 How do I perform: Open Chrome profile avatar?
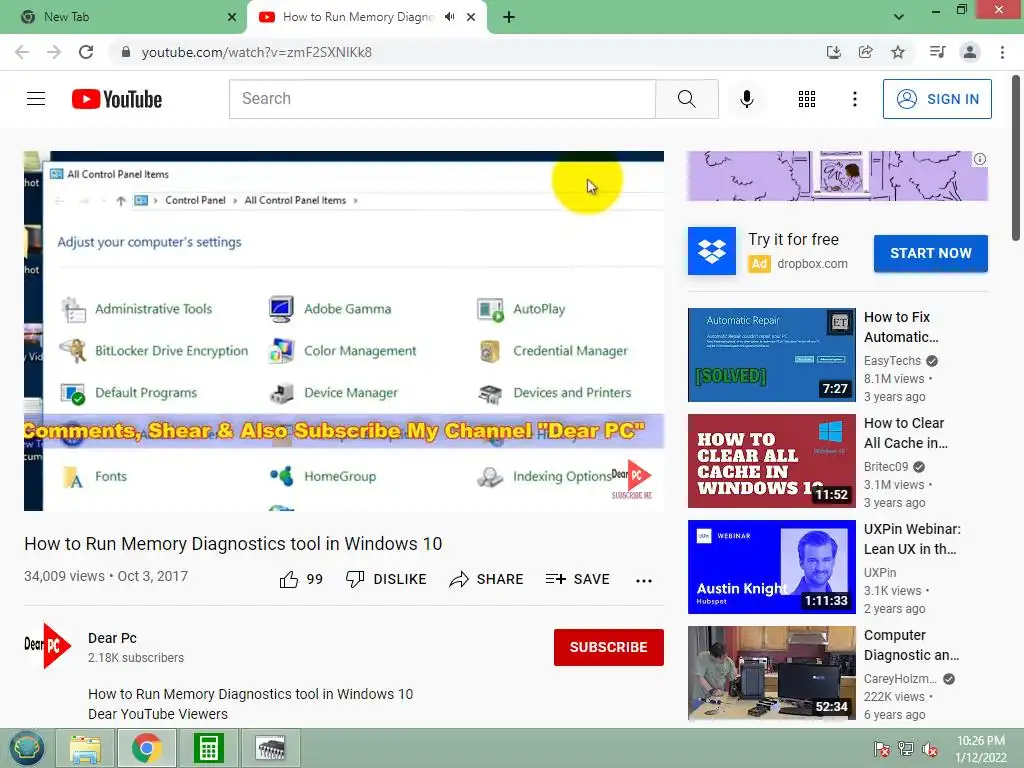coord(970,52)
